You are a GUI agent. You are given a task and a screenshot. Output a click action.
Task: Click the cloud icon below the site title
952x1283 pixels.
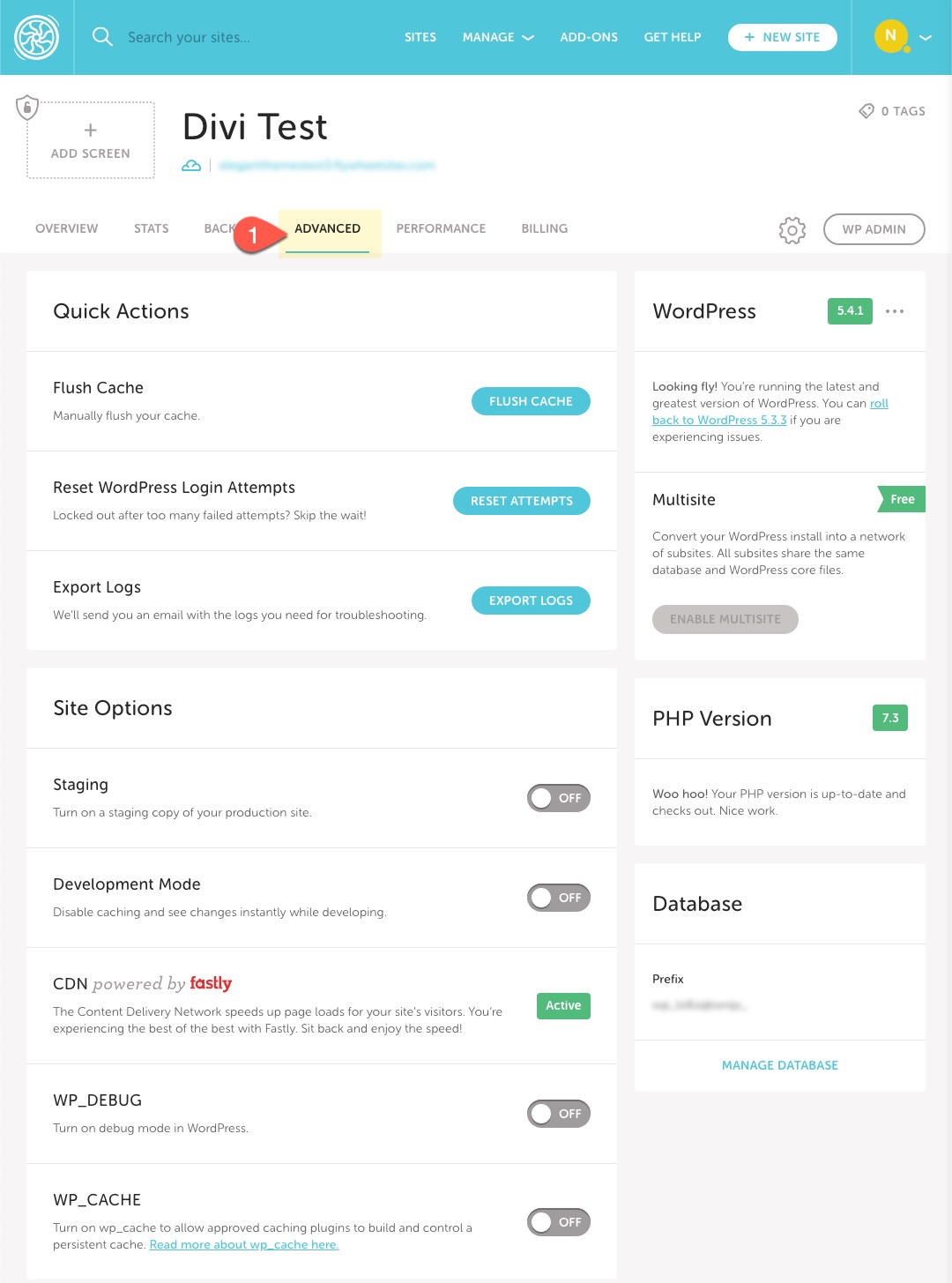191,166
